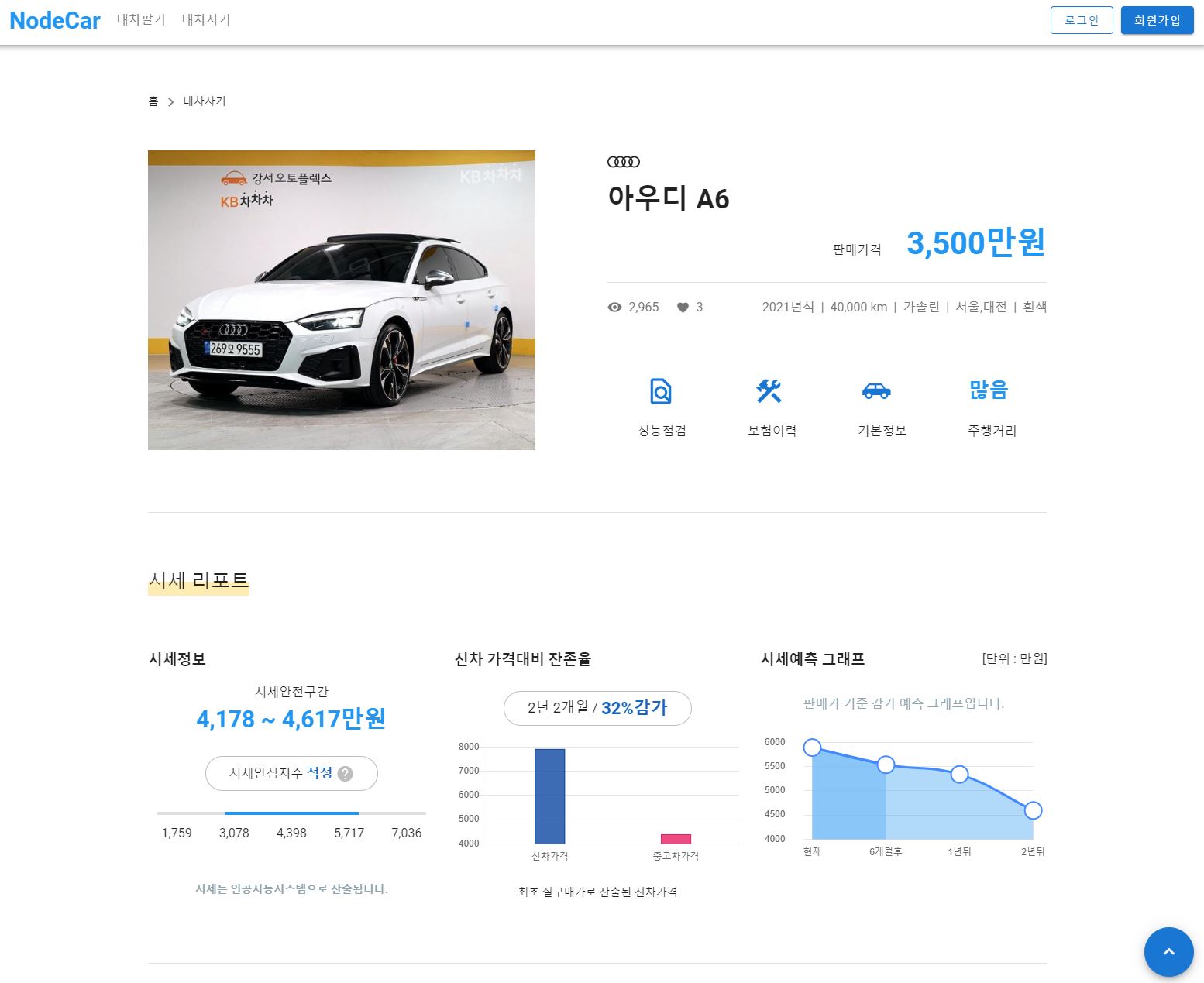The height and width of the screenshot is (983, 1204).
Task: Open the 내차사기 navigation menu
Action: tap(205, 20)
